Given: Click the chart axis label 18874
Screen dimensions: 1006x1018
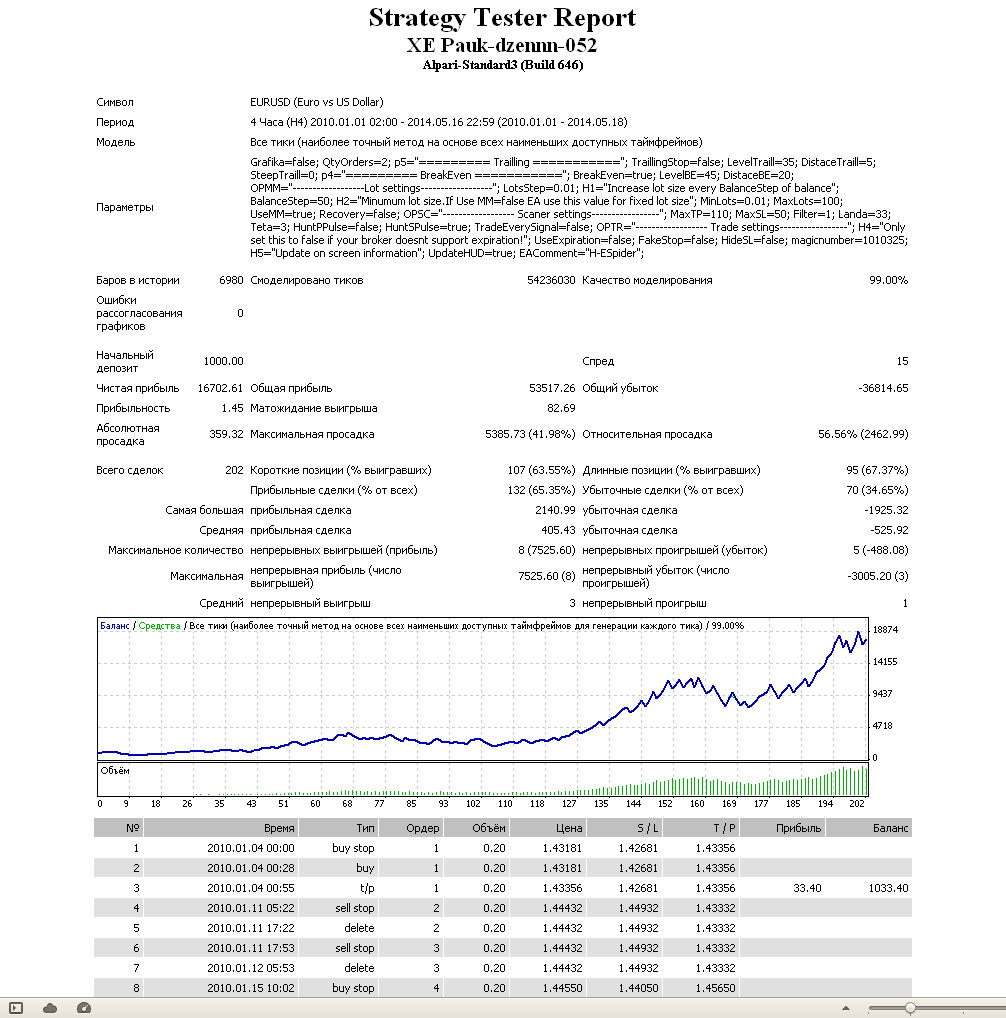Looking at the screenshot, I should [x=885, y=630].
